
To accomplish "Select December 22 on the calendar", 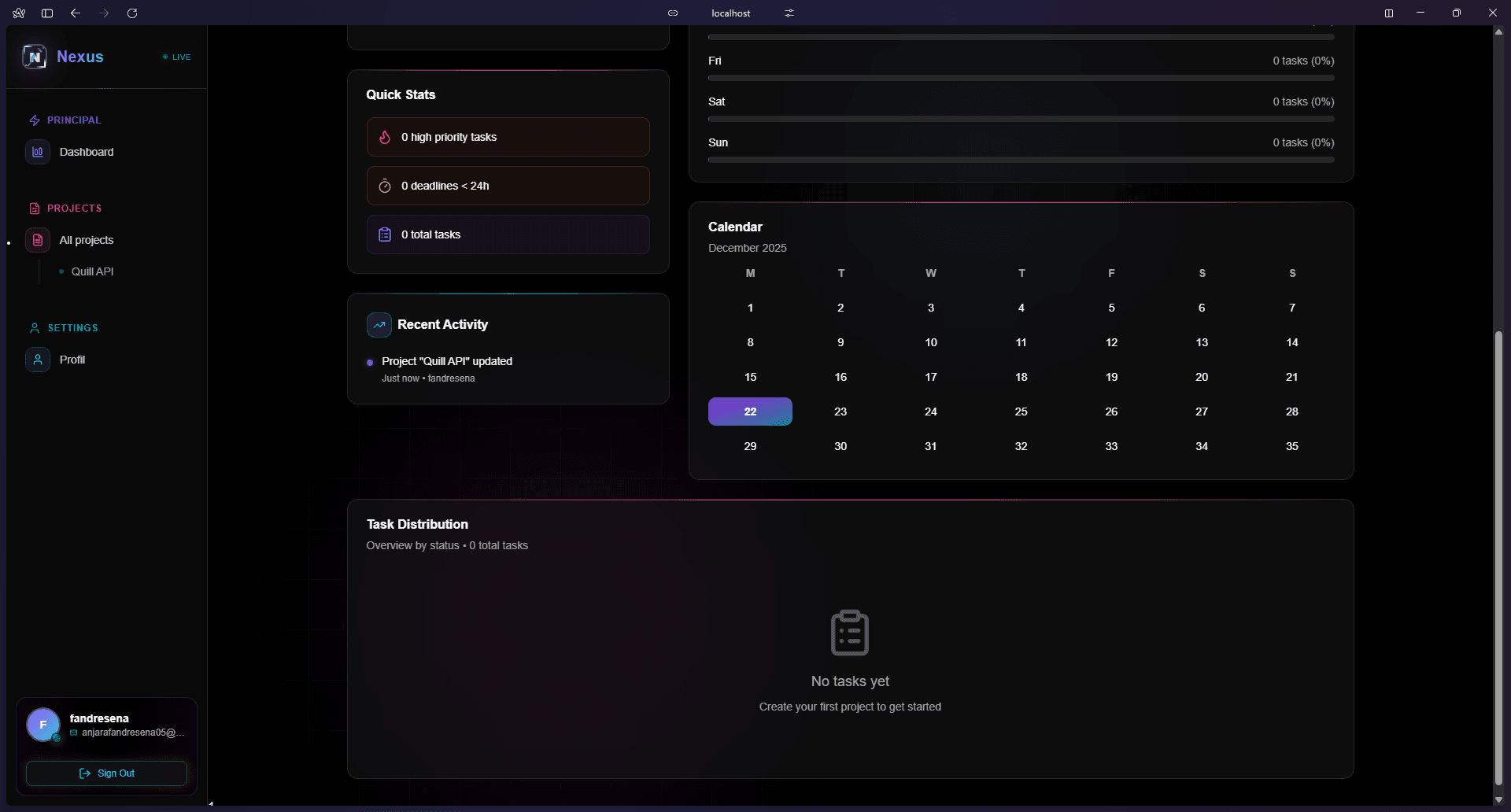I will click(x=750, y=412).
